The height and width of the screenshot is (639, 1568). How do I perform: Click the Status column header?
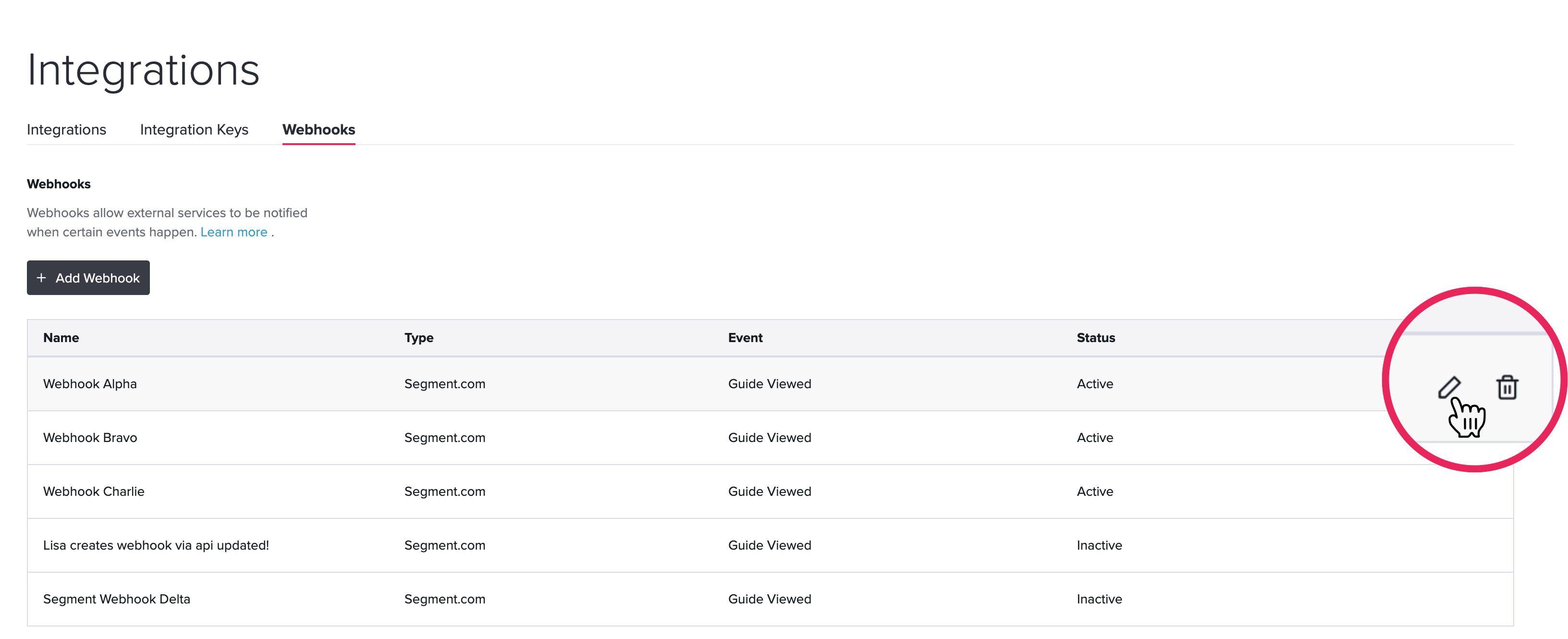click(1096, 338)
